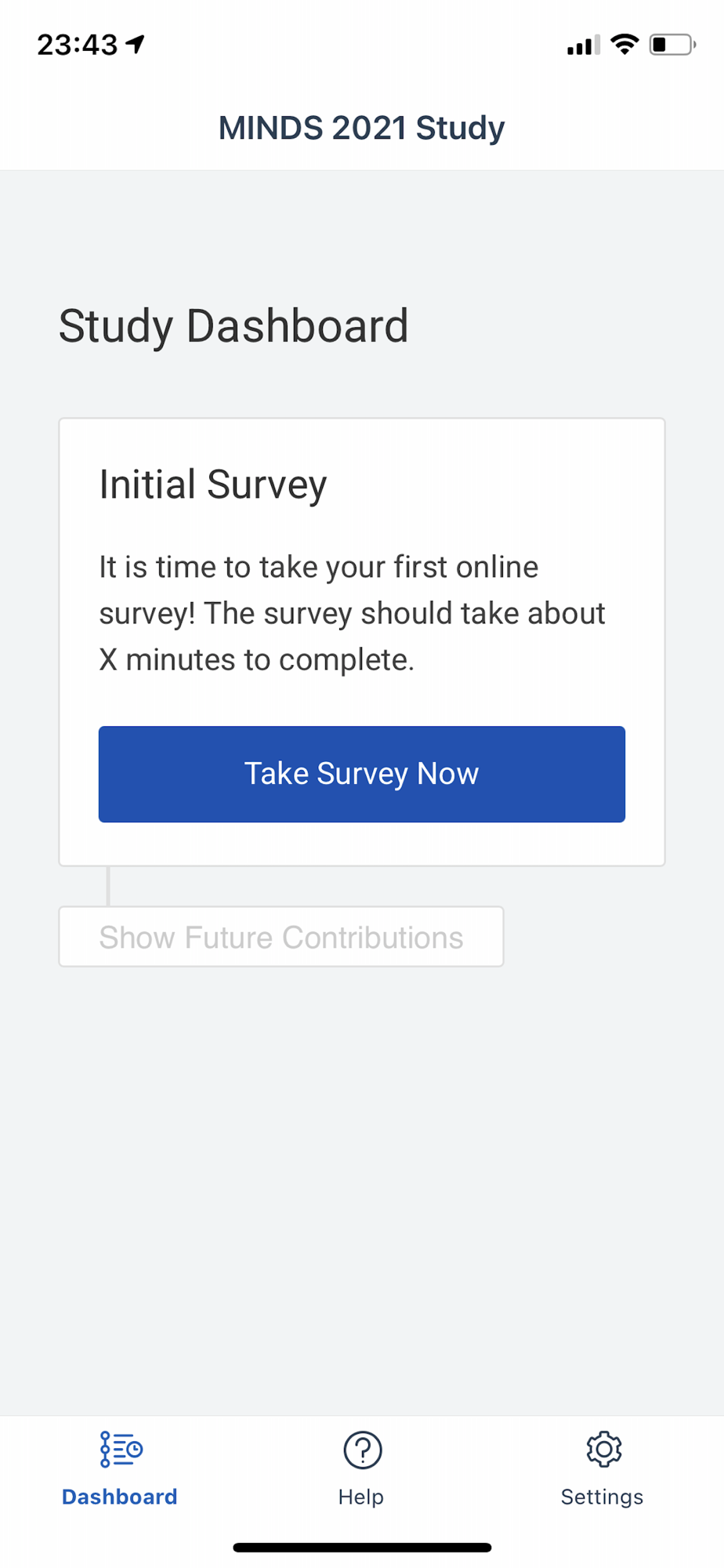Go to the Settings tab label
Screen dimensions: 724x1568
tap(602, 1497)
